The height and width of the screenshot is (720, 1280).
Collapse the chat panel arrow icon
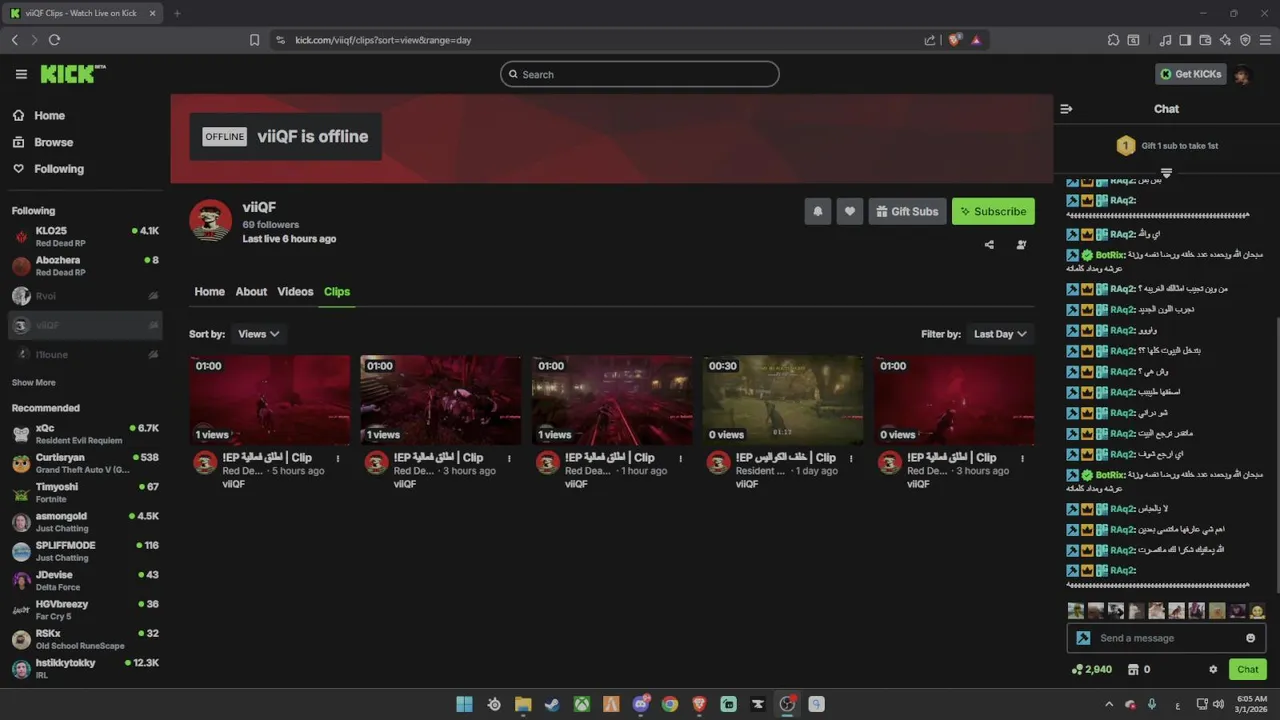coord(1066,109)
